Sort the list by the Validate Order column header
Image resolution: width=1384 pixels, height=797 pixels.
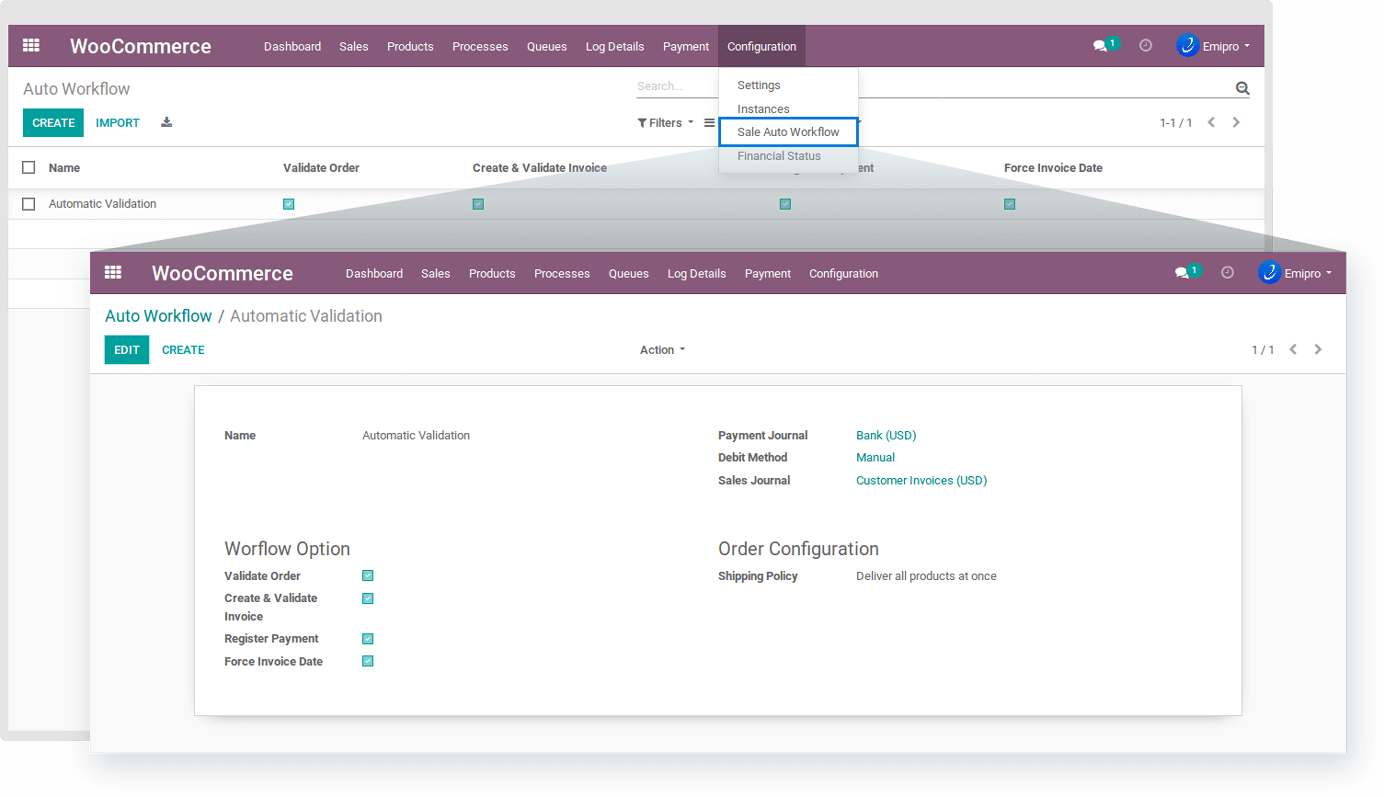[x=321, y=168]
